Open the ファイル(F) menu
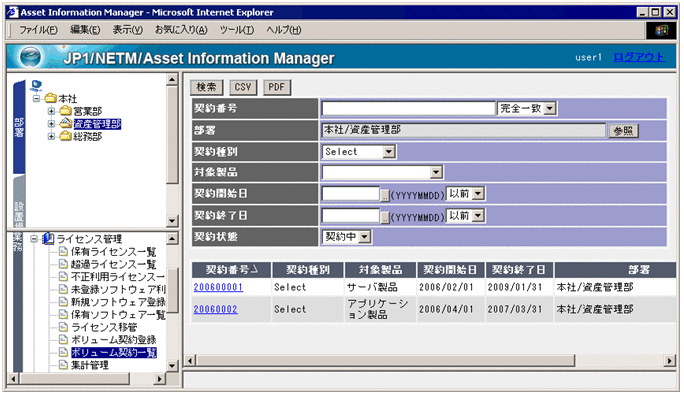This screenshot has height=396, width=684. (x=38, y=30)
